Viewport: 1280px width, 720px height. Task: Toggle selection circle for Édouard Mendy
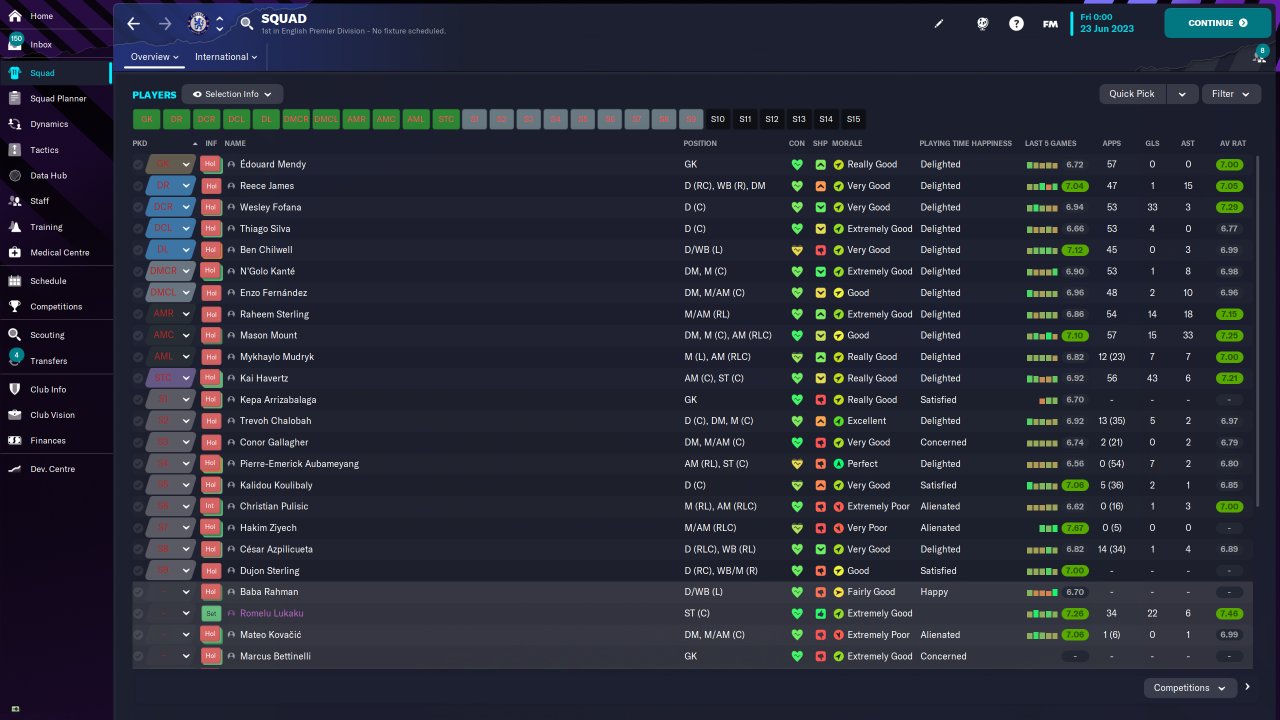(138, 164)
